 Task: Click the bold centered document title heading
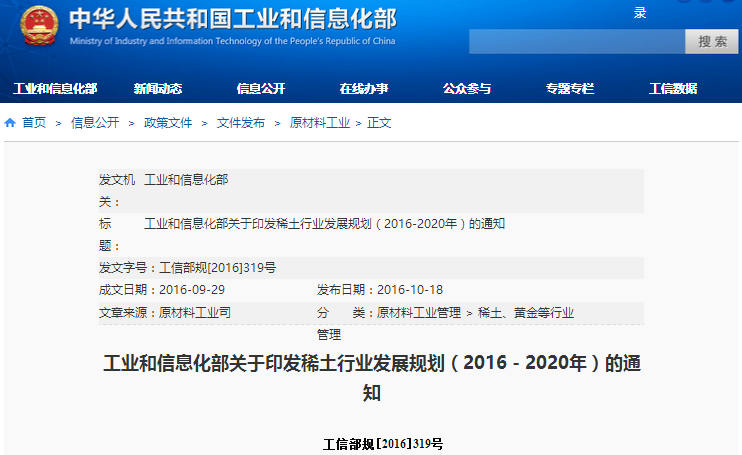tap(371, 376)
